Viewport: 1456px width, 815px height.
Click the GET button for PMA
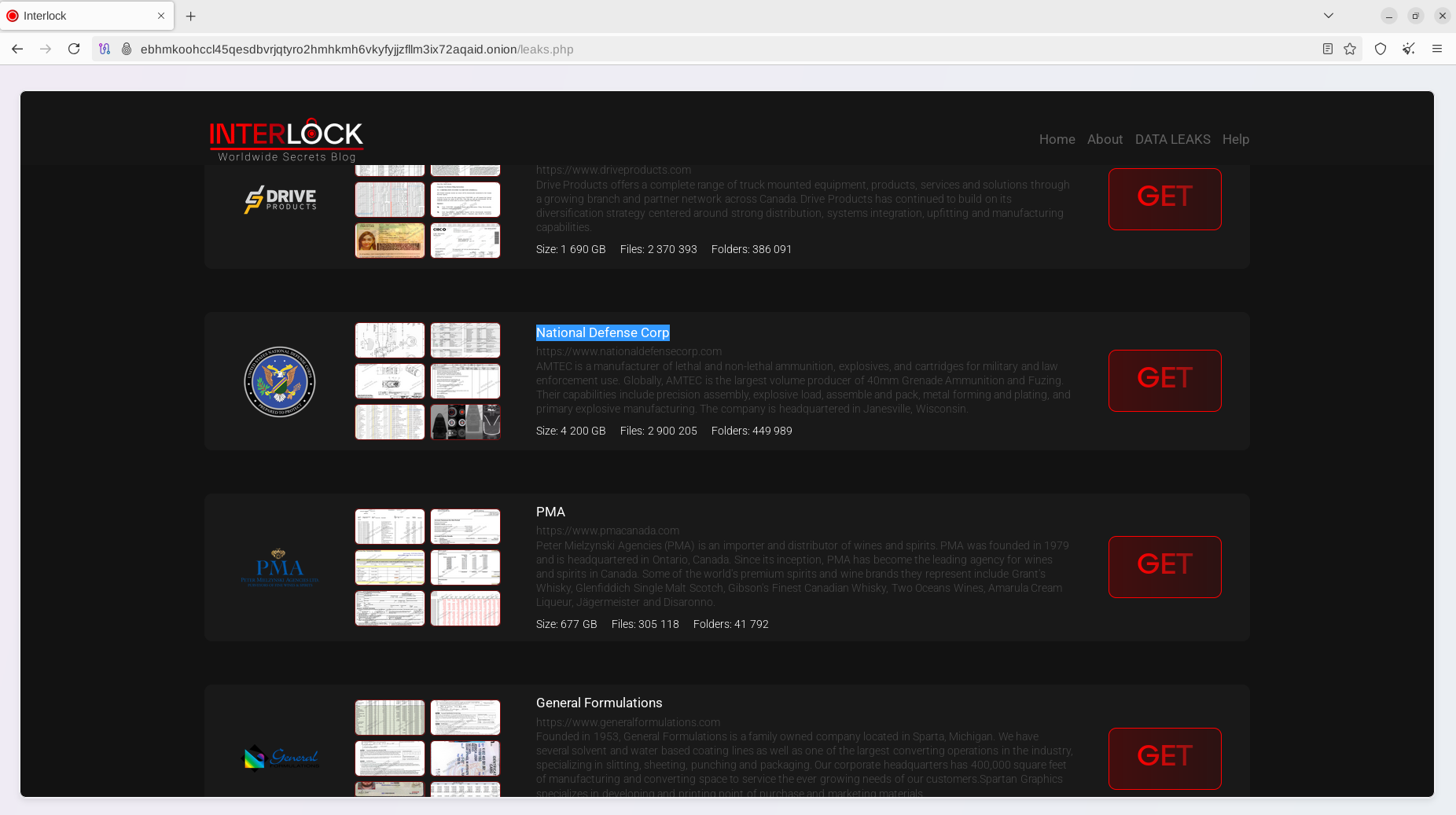tap(1164, 567)
